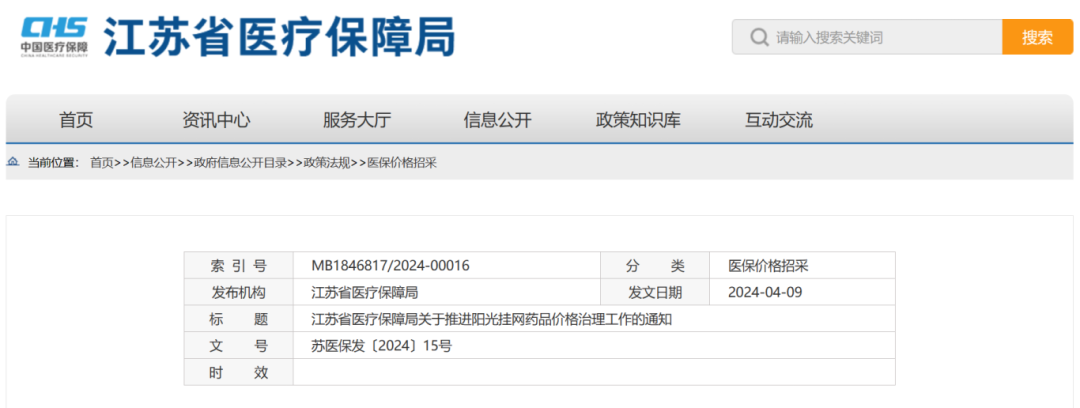This screenshot has height=408, width=1080.
Task: Click the 当前位置 label
Action: point(53,163)
